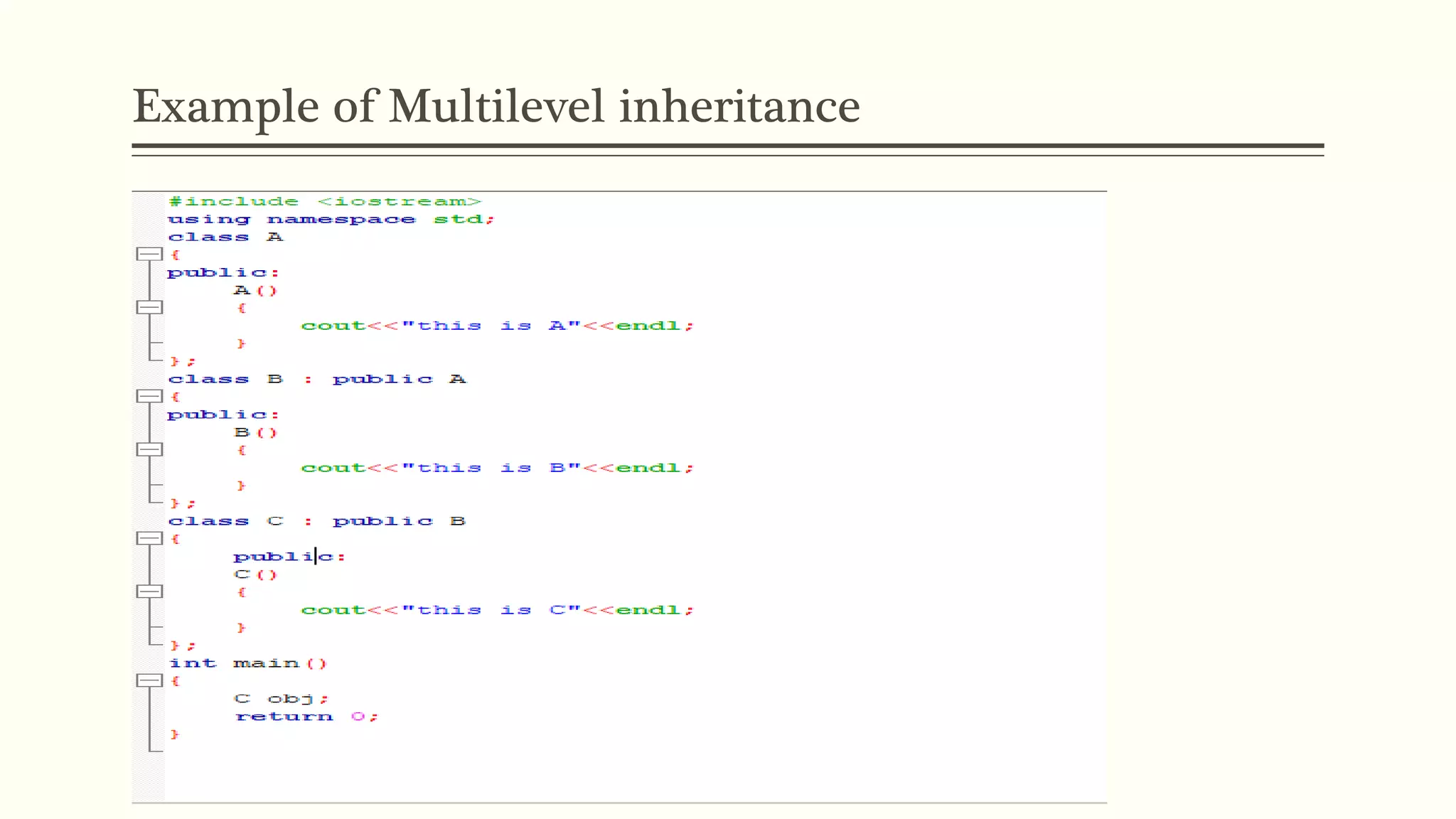1456x819 pixels.
Task: Collapse the main() function fold marker
Action: click(149, 680)
